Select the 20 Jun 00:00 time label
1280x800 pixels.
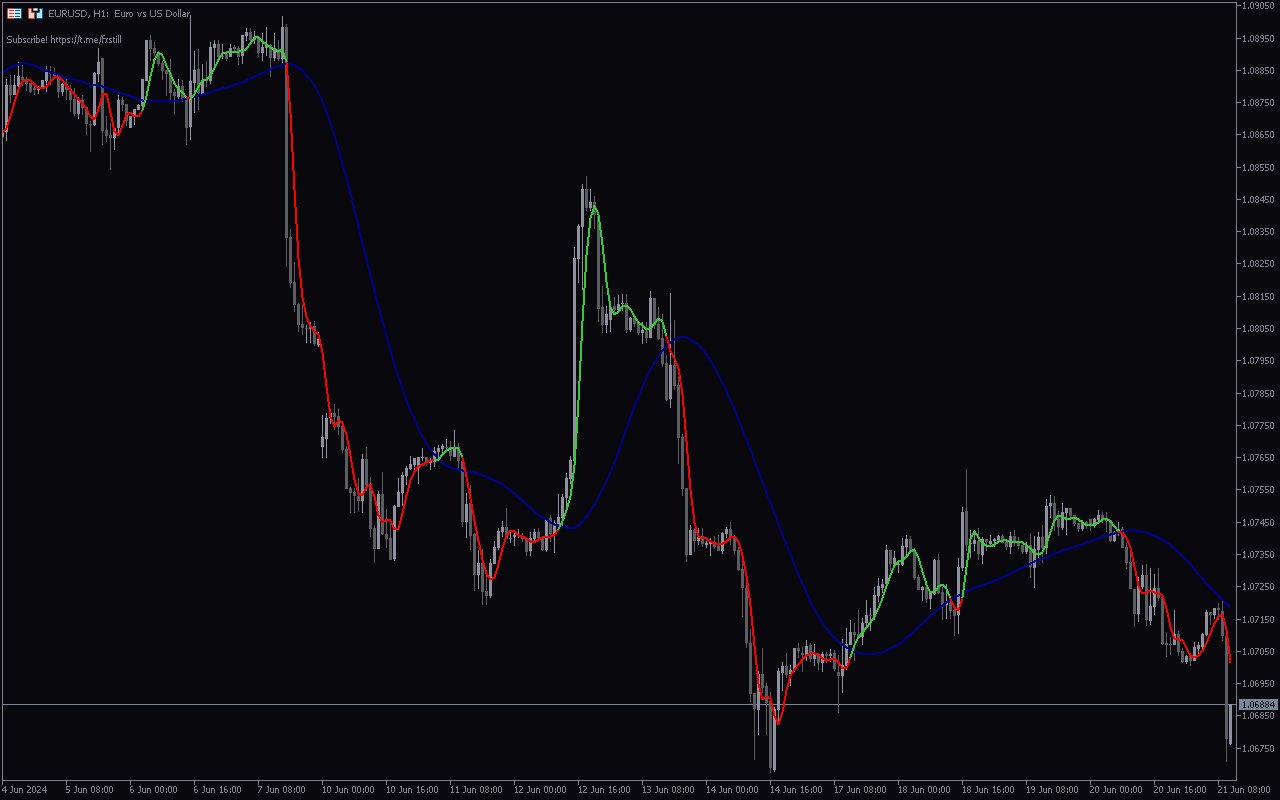(1117, 789)
